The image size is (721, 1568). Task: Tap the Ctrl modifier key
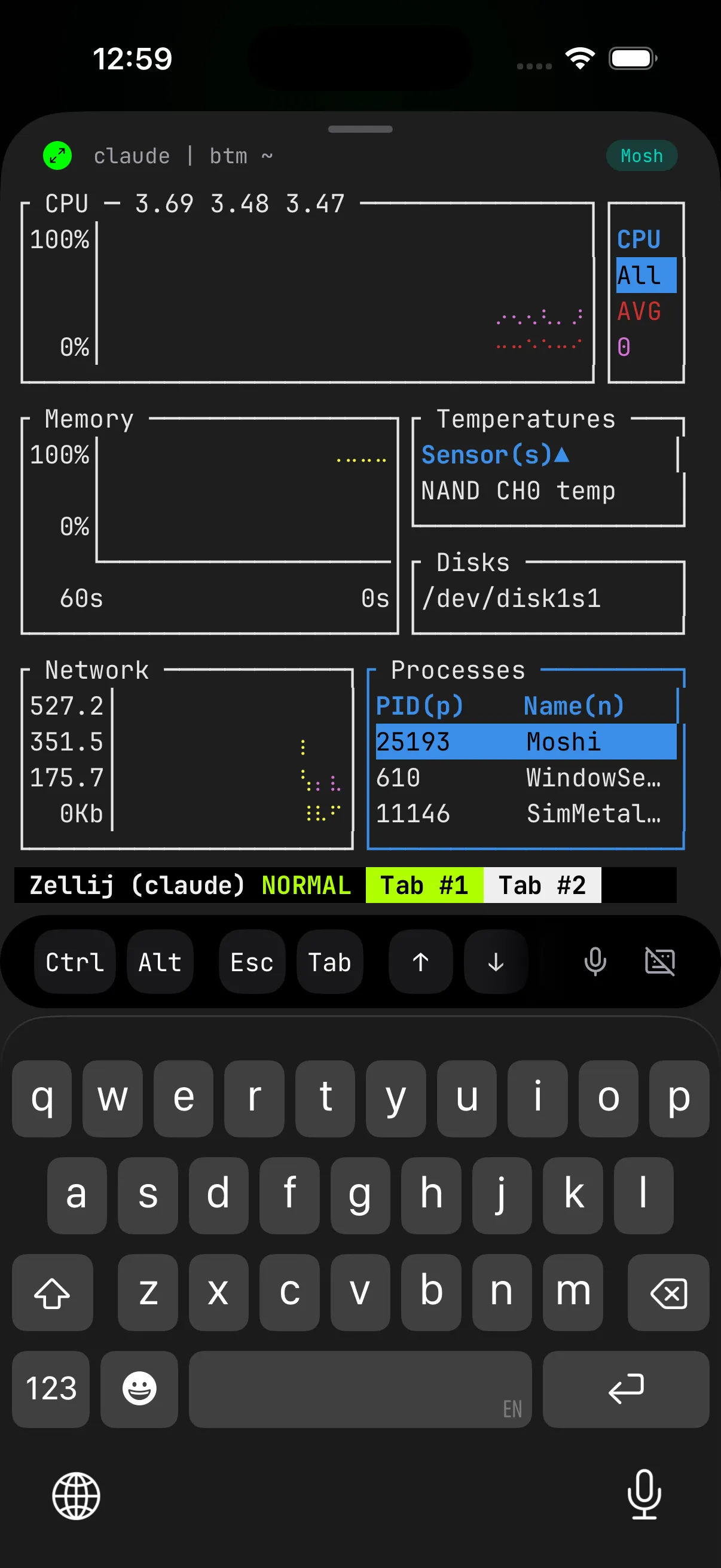point(75,962)
